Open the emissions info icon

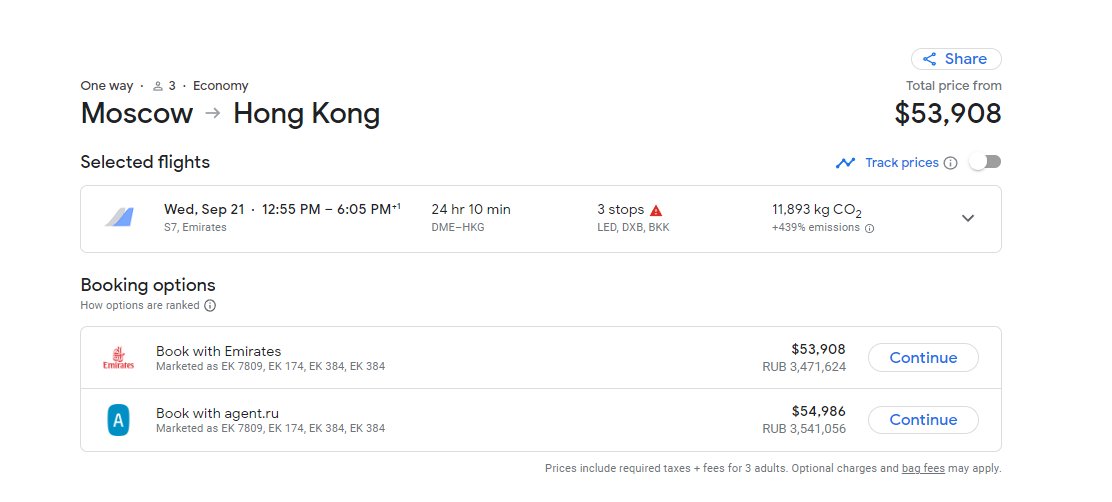[869, 228]
